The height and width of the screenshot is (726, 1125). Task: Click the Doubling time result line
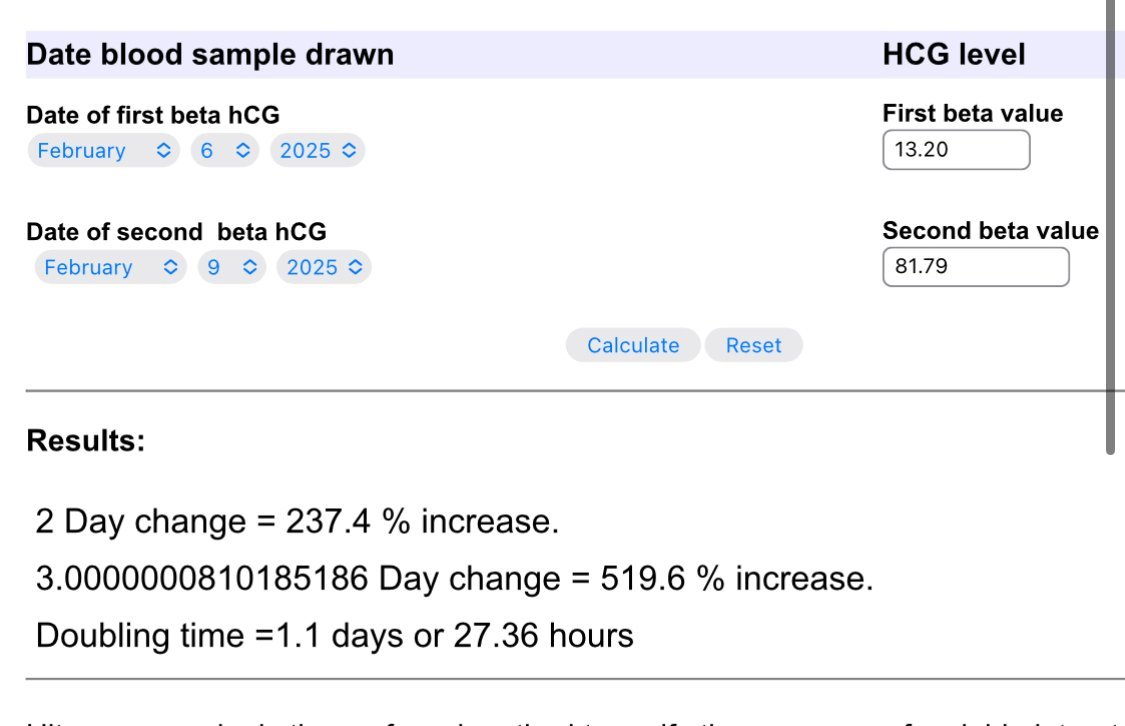coord(334,636)
